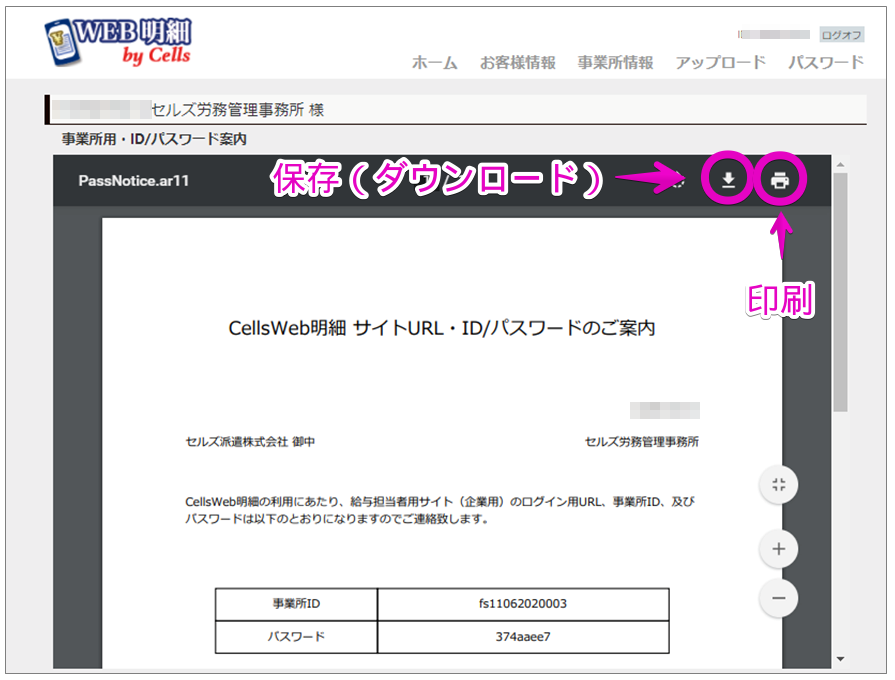This screenshot has width=895, height=680.
Task: Click セルズ派遣株式会社 御中 text
Action: pyautogui.click(x=250, y=441)
